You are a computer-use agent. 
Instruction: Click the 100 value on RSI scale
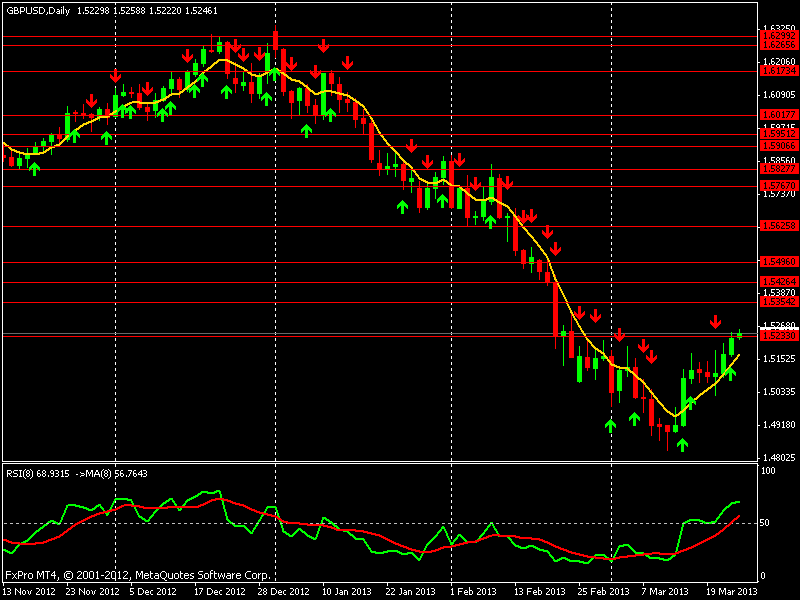[768, 470]
